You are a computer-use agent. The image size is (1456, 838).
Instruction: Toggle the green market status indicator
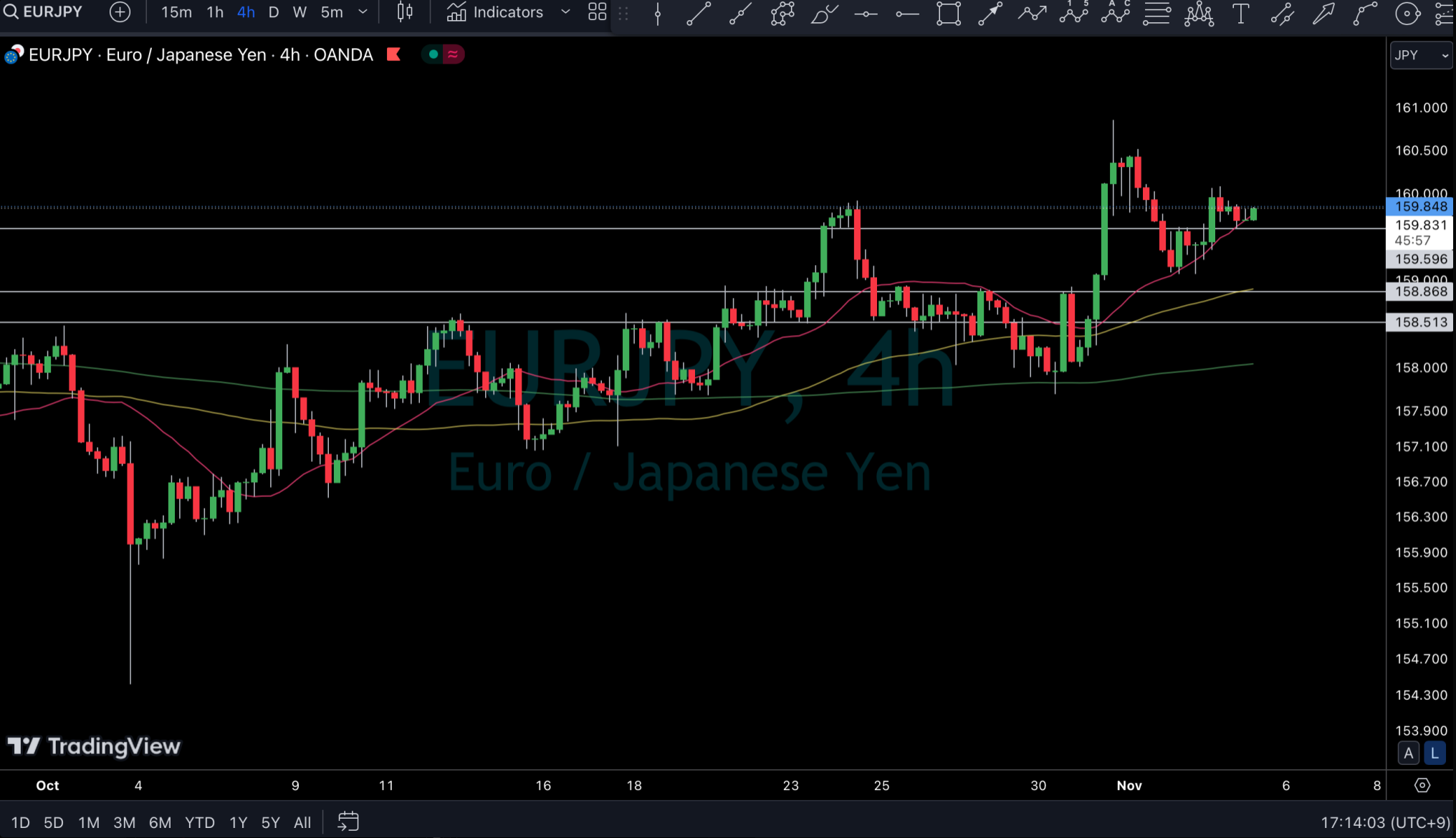[x=434, y=54]
